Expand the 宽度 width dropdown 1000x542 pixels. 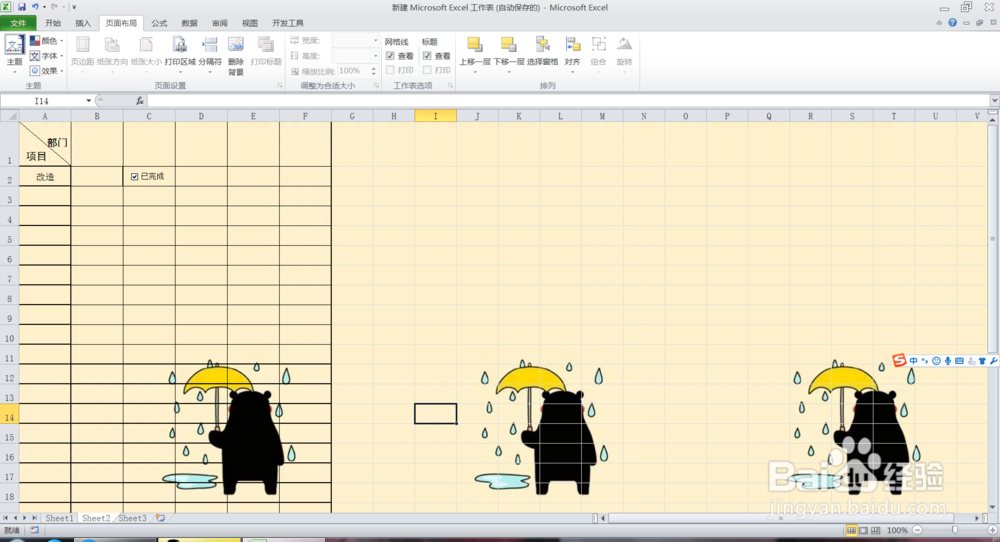(375, 40)
